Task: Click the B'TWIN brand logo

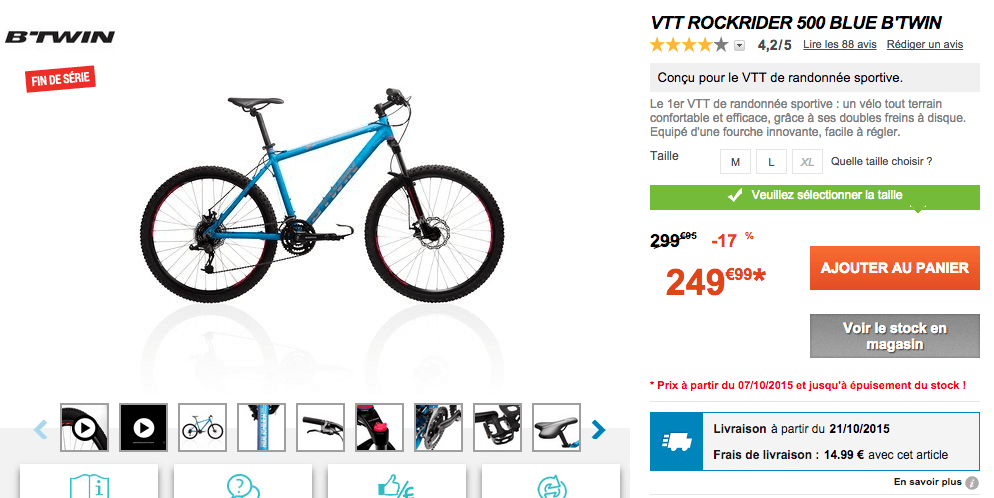Action: [x=60, y=37]
